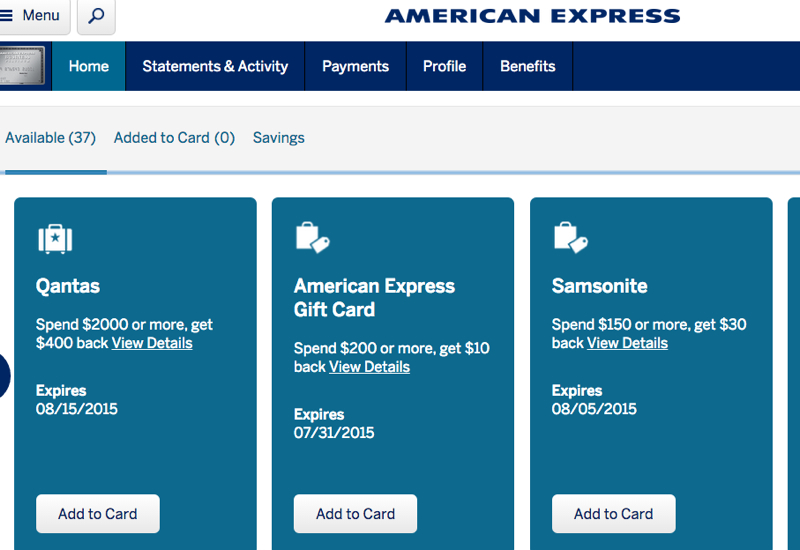Go to the Home tab
Screen dimensions: 800x550
click(x=89, y=66)
